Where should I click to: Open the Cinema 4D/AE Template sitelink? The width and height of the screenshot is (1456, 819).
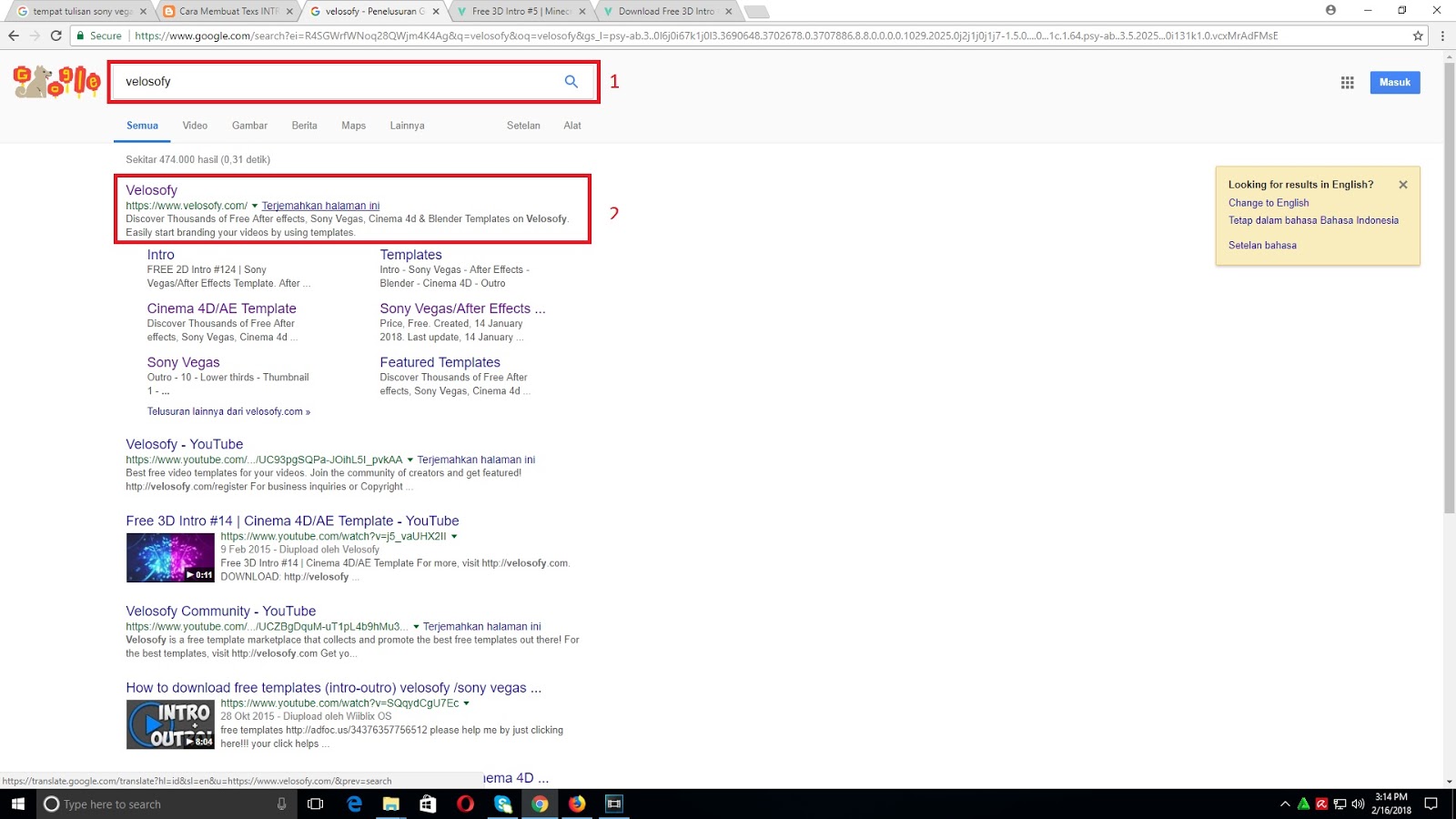pos(221,308)
